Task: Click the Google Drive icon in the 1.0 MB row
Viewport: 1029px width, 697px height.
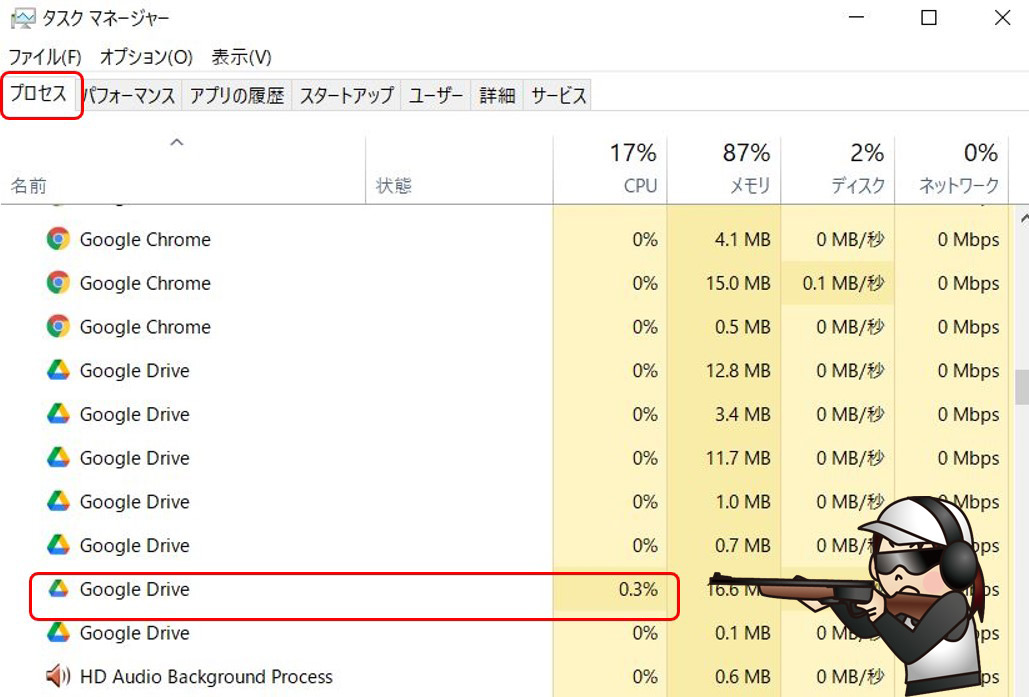Action: [x=58, y=501]
